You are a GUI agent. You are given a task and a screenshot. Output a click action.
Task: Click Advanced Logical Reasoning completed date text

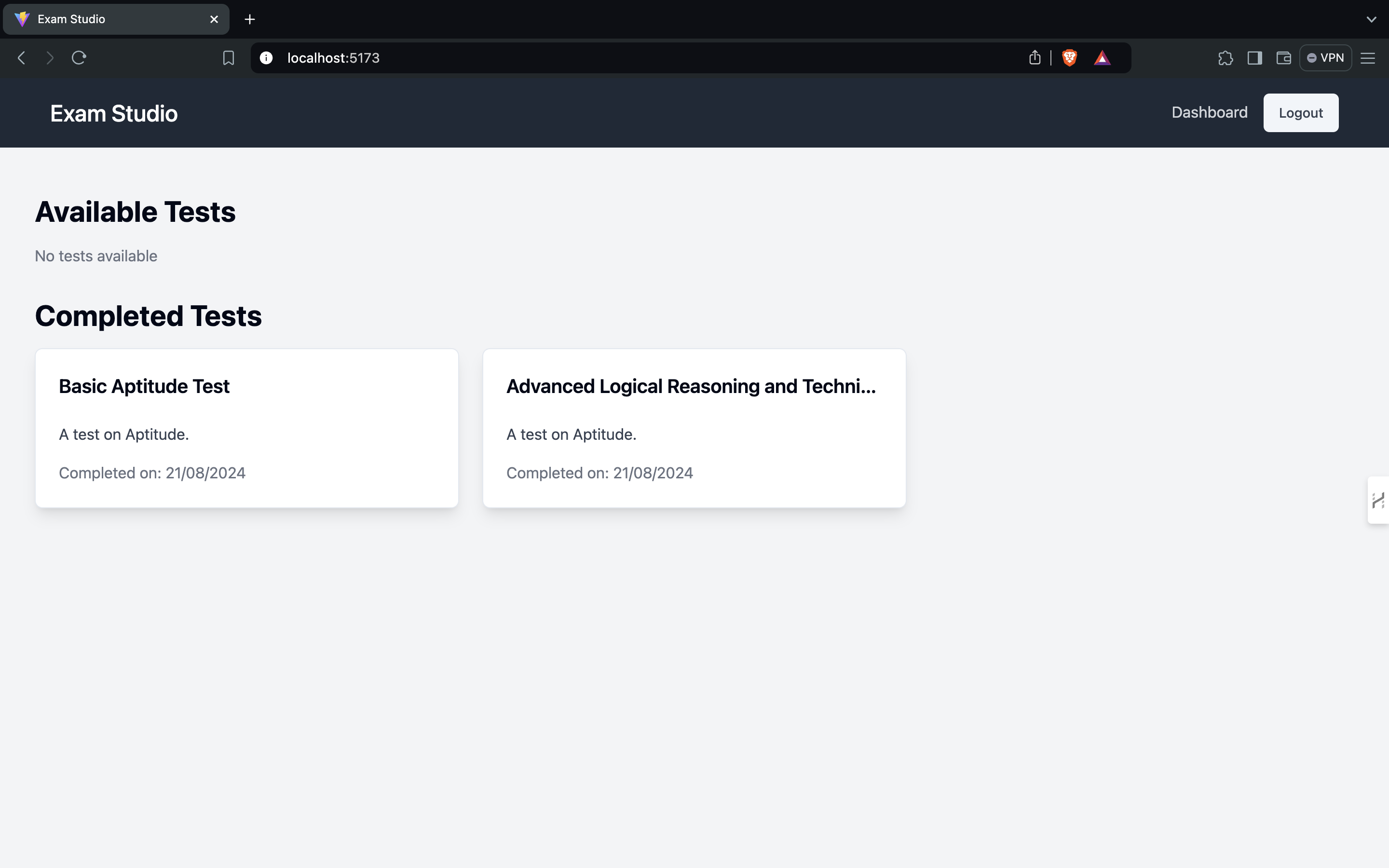tap(600, 473)
